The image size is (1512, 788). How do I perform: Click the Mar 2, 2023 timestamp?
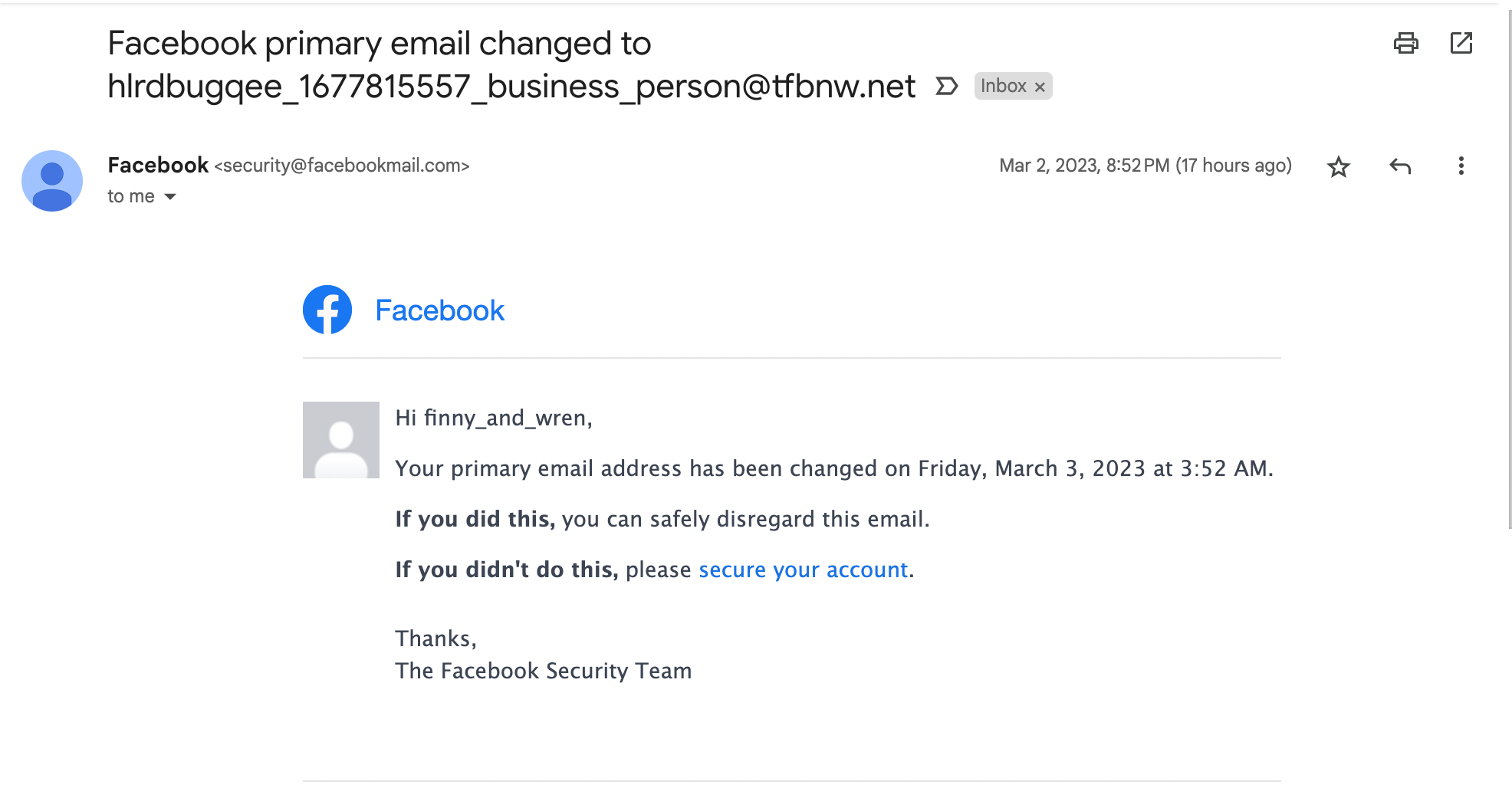pos(1145,166)
